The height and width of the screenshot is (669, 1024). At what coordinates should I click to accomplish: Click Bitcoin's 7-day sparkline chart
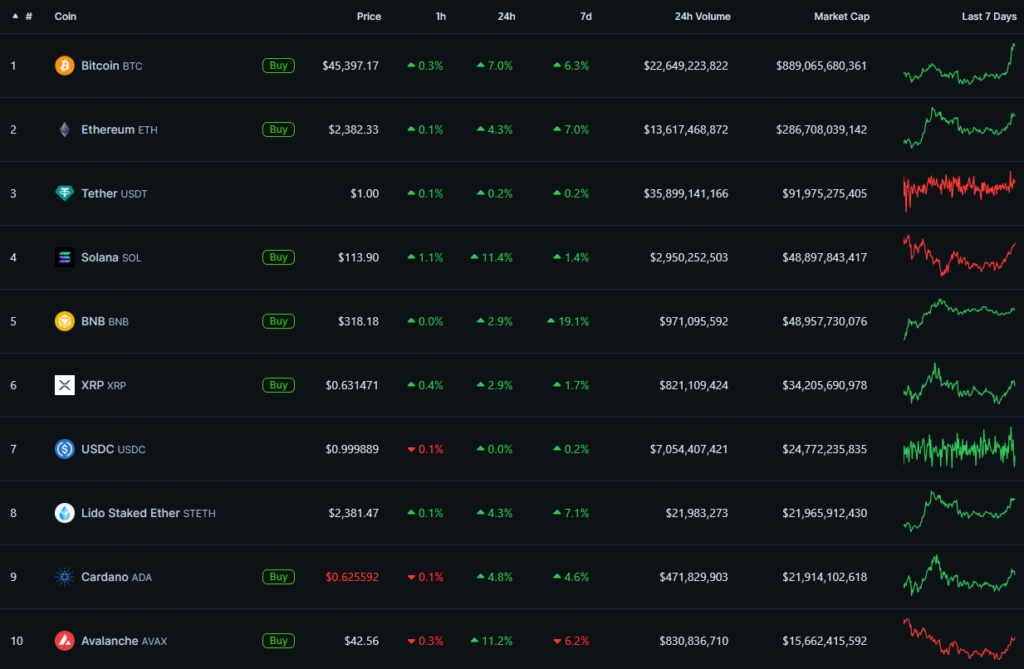point(958,65)
